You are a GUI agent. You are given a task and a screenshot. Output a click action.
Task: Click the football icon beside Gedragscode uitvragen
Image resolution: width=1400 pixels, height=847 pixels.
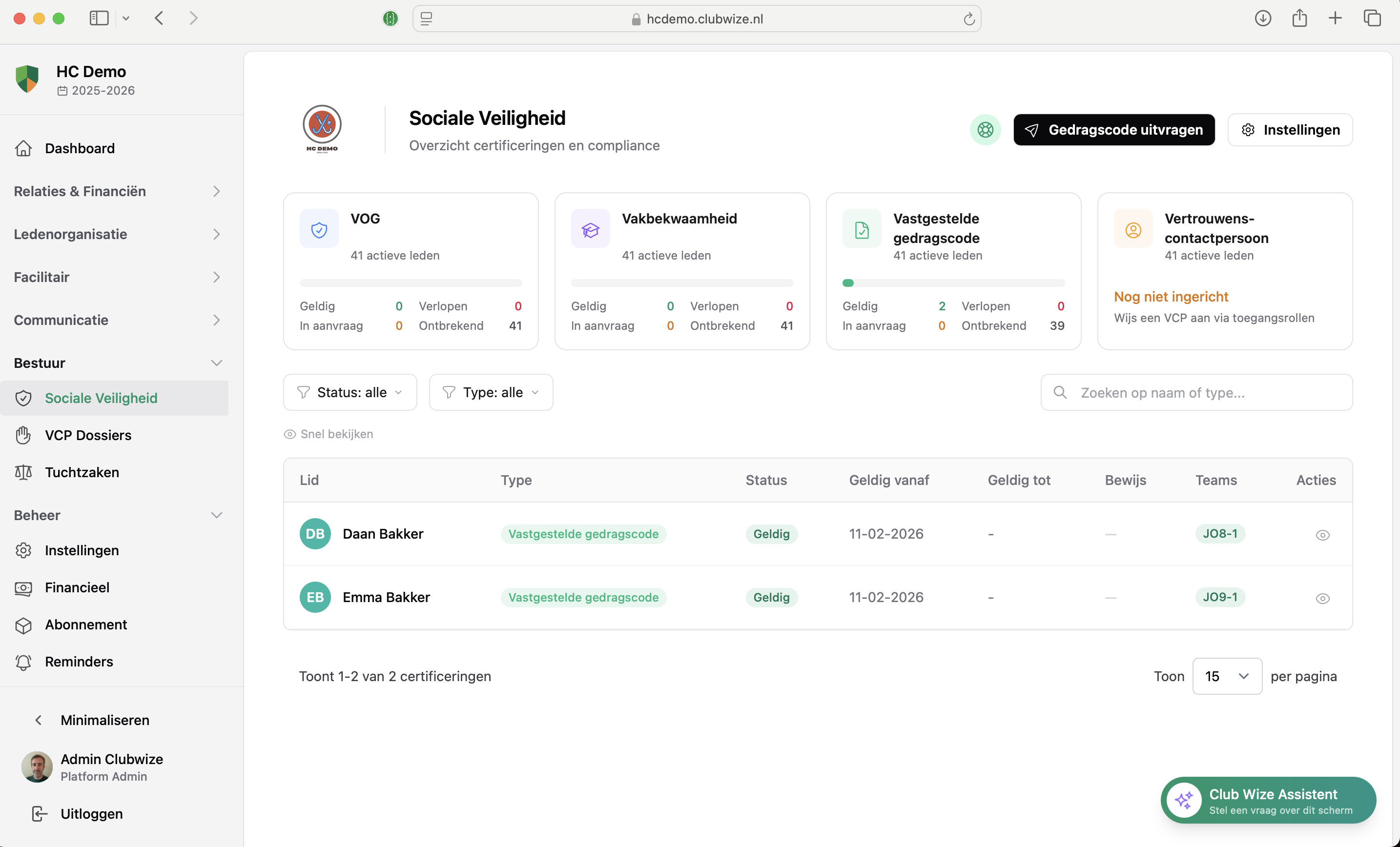tap(985, 129)
